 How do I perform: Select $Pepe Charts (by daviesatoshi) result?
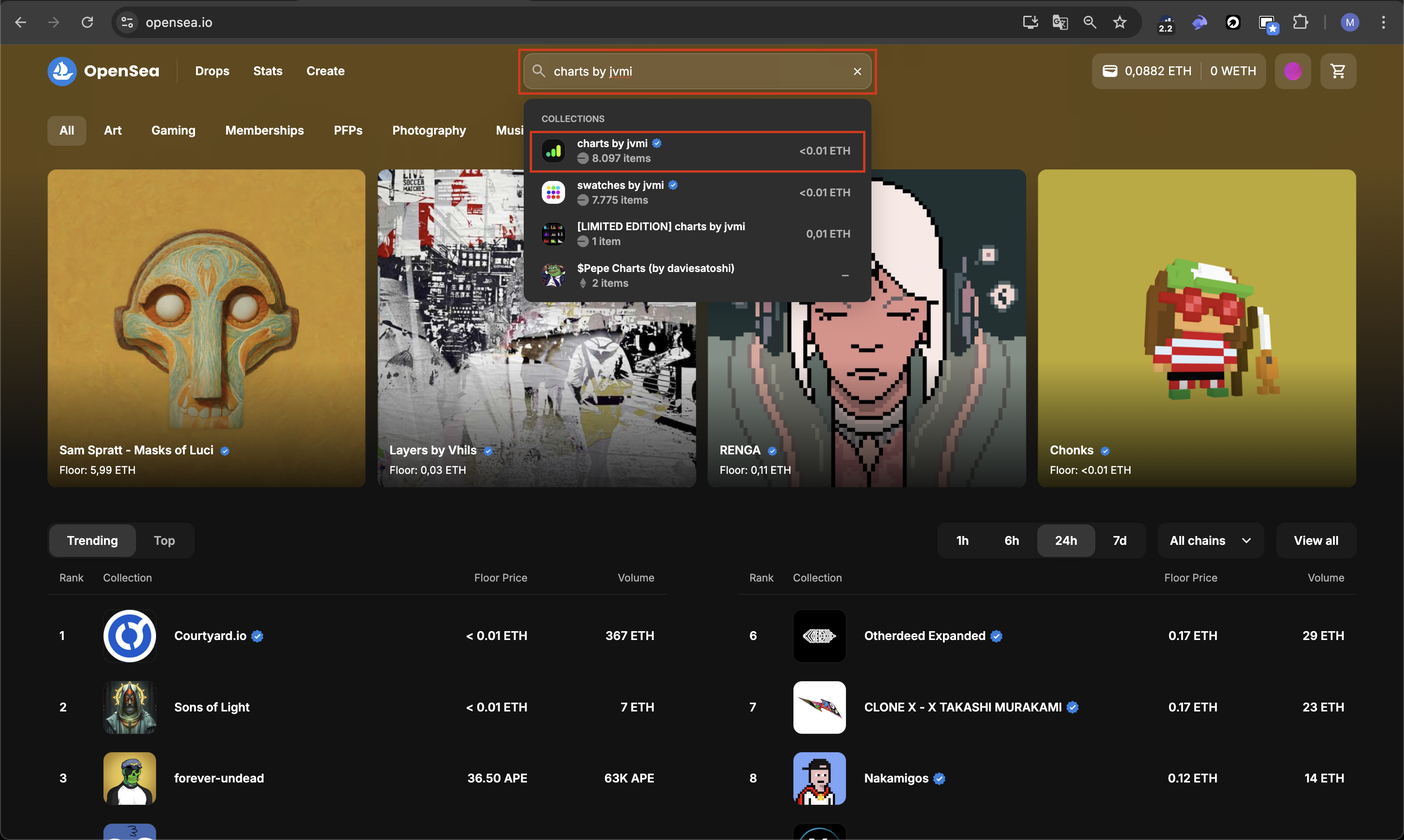697,276
